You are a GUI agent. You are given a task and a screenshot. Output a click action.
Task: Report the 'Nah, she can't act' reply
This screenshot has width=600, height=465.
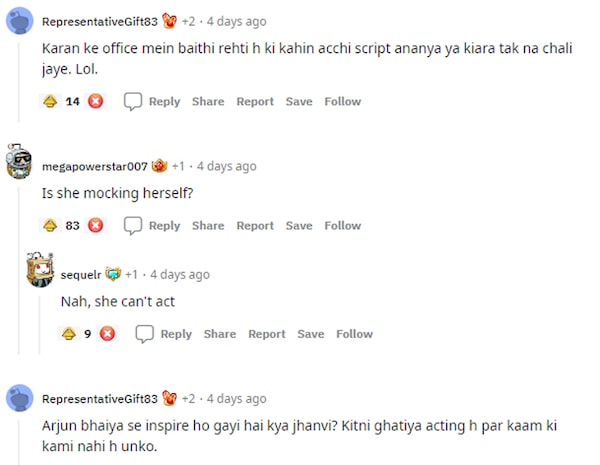[267, 334]
